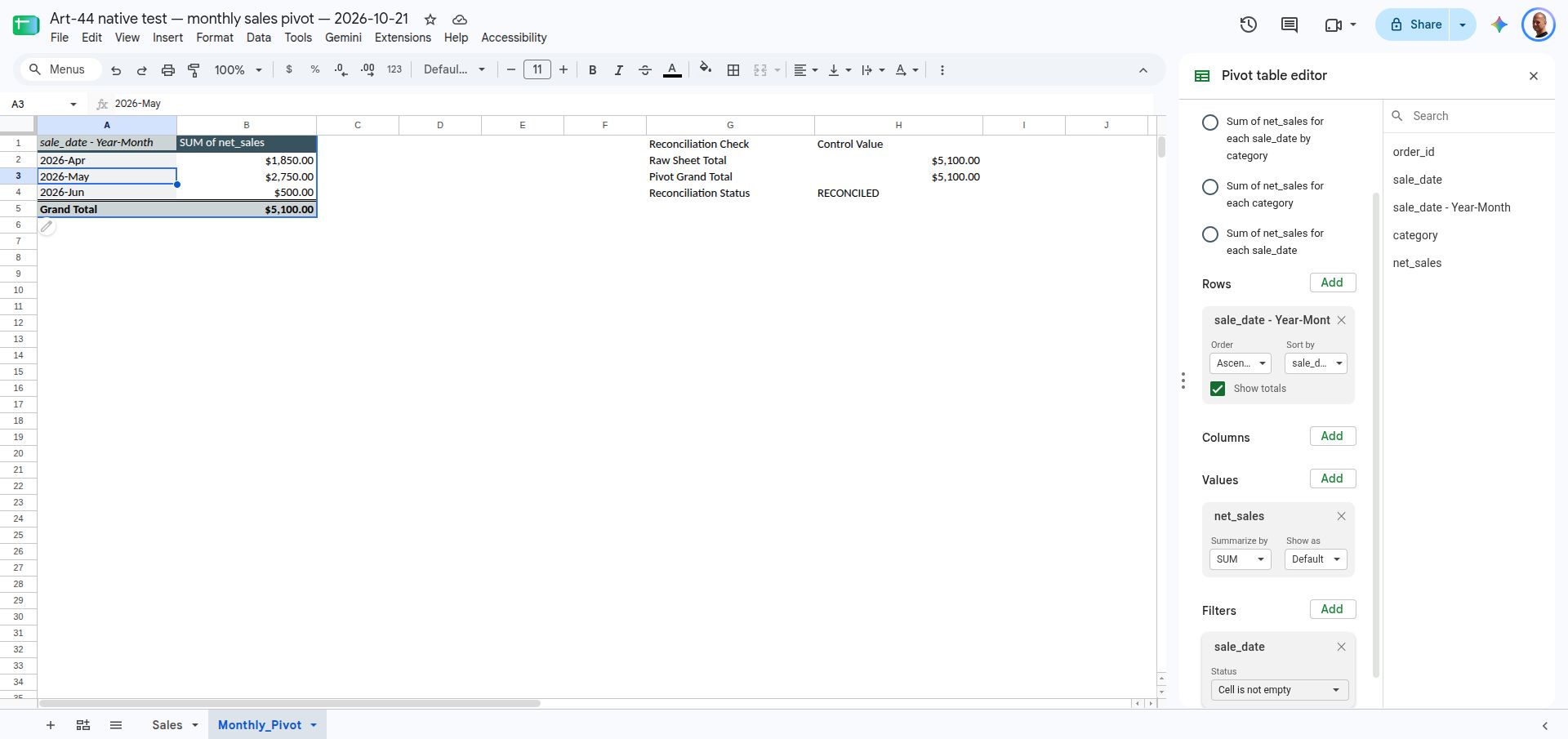Open the zoom 100% dropdown
The image size is (1568, 739).
pos(238,70)
